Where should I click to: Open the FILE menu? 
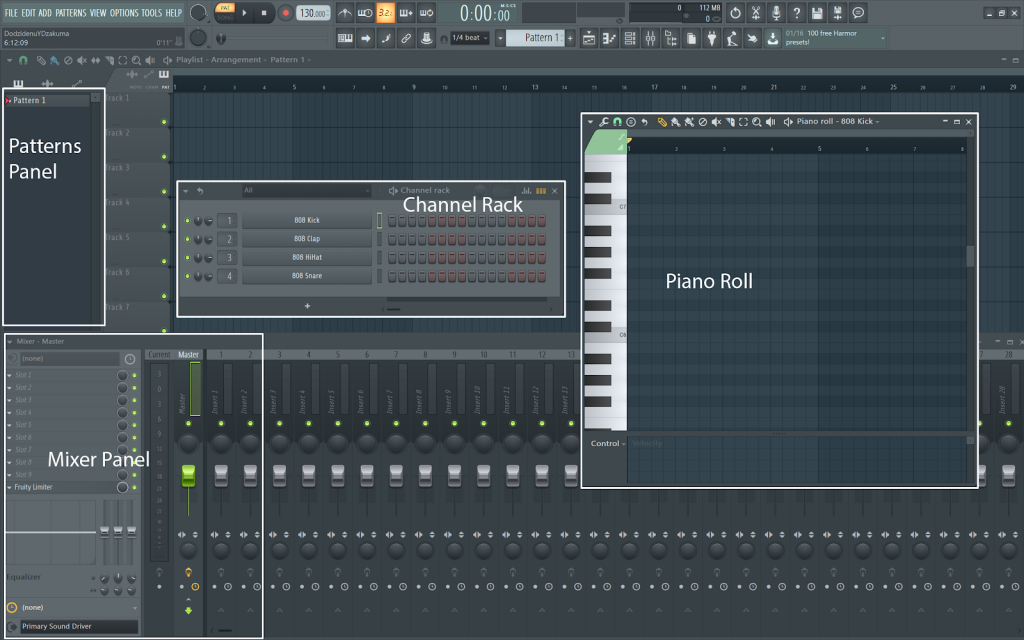point(11,12)
